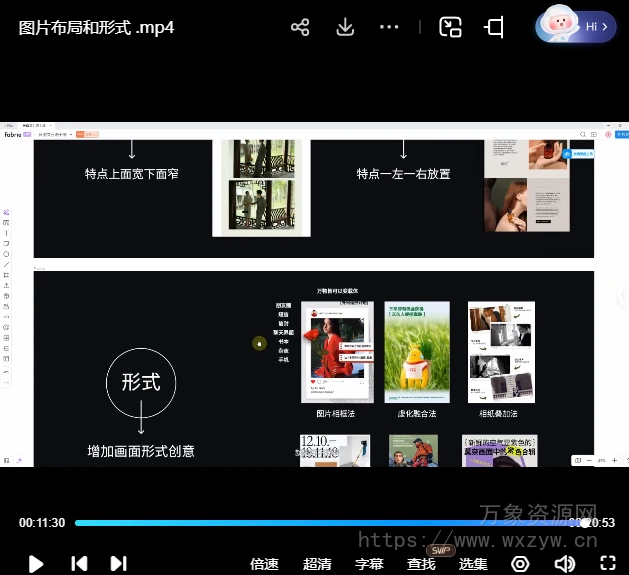The height and width of the screenshot is (575, 629).
Task: Click the 图片相框法 poster thumbnail in video
Action: coord(337,352)
